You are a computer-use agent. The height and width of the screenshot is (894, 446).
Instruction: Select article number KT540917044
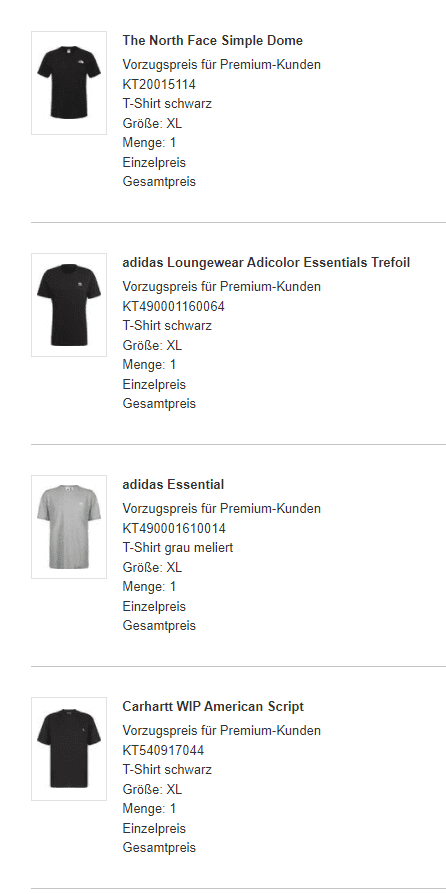point(163,750)
